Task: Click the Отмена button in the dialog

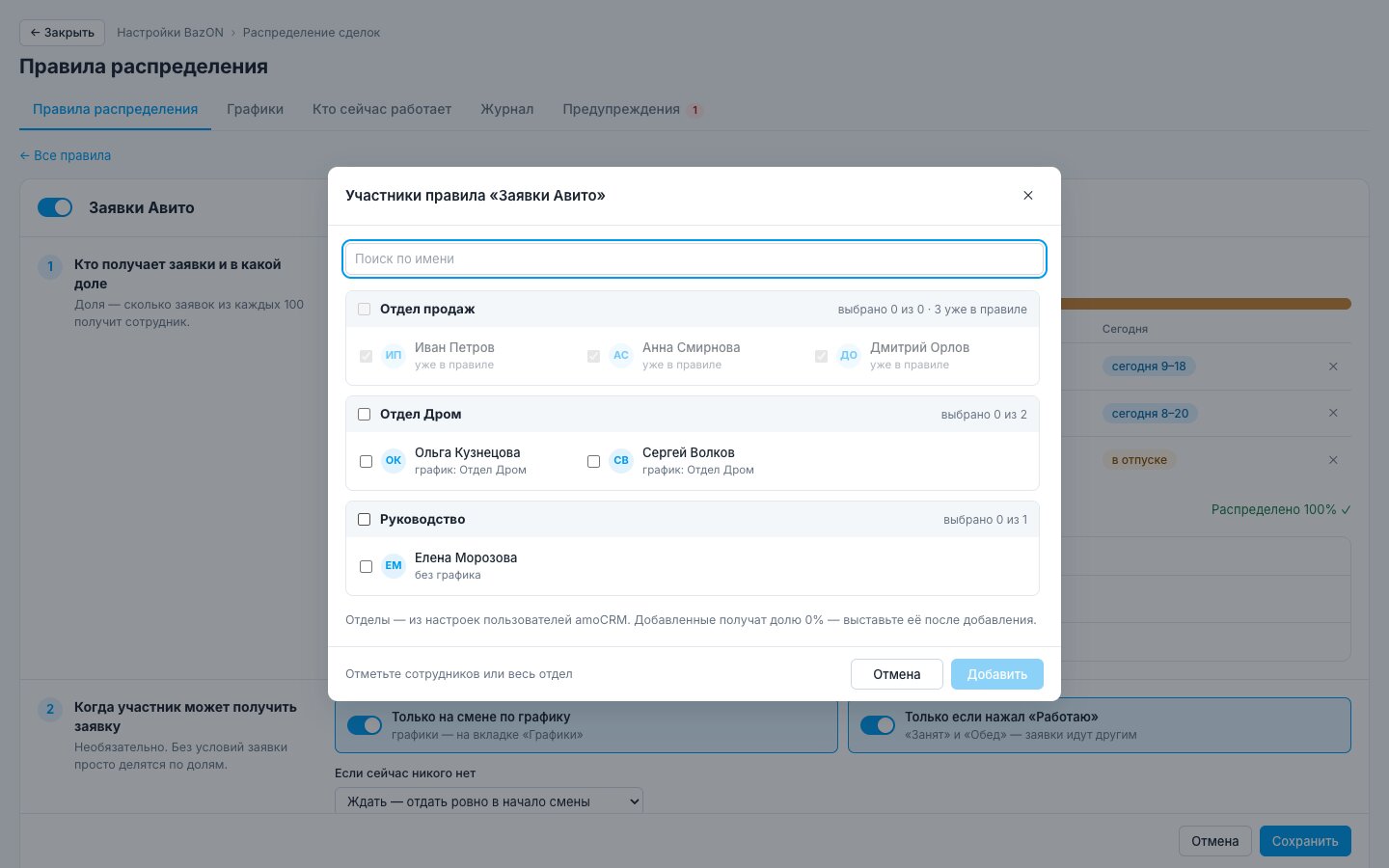Action: click(897, 674)
